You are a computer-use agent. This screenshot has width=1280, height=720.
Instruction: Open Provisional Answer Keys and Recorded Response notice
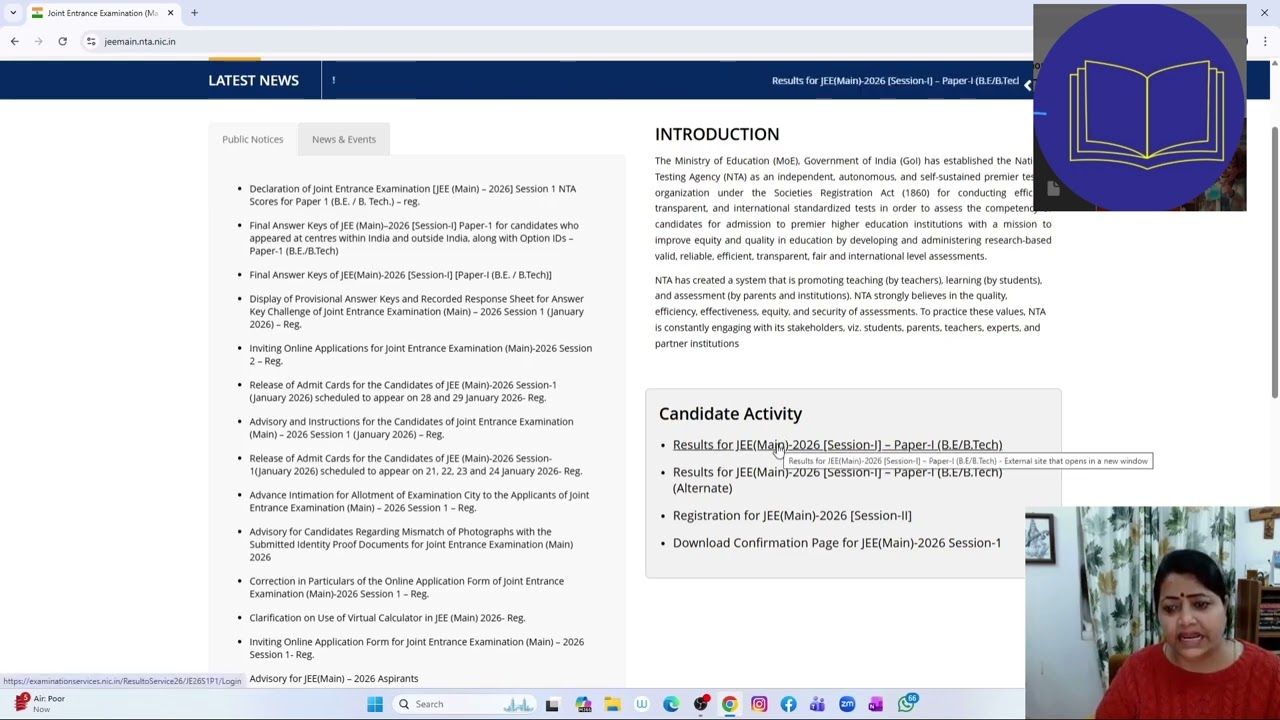(x=416, y=311)
